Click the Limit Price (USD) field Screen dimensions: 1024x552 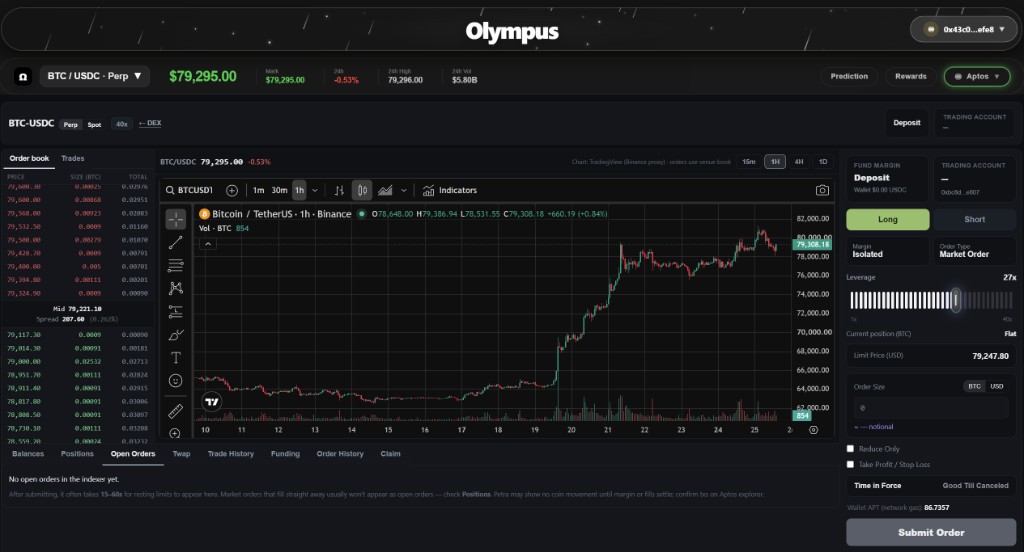931,356
